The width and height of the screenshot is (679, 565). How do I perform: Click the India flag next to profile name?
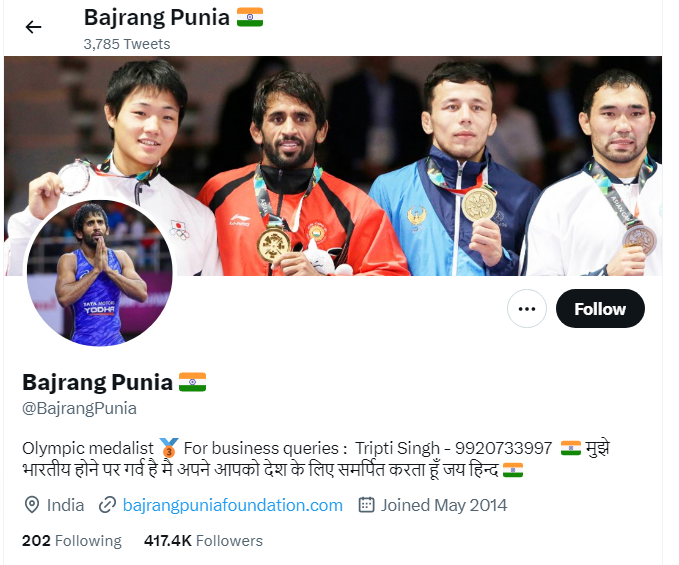click(x=193, y=382)
